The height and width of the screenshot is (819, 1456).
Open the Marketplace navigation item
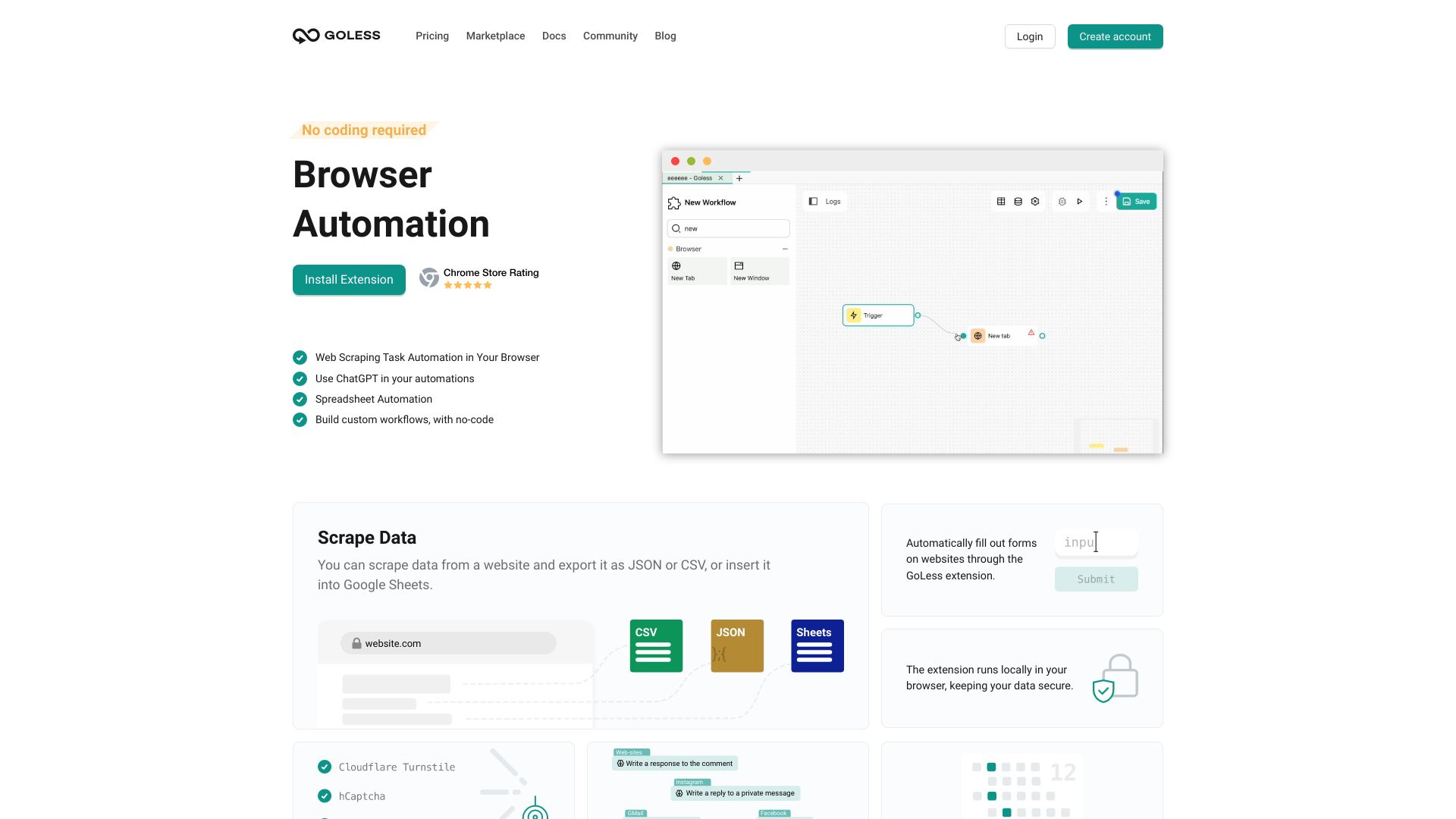click(495, 35)
